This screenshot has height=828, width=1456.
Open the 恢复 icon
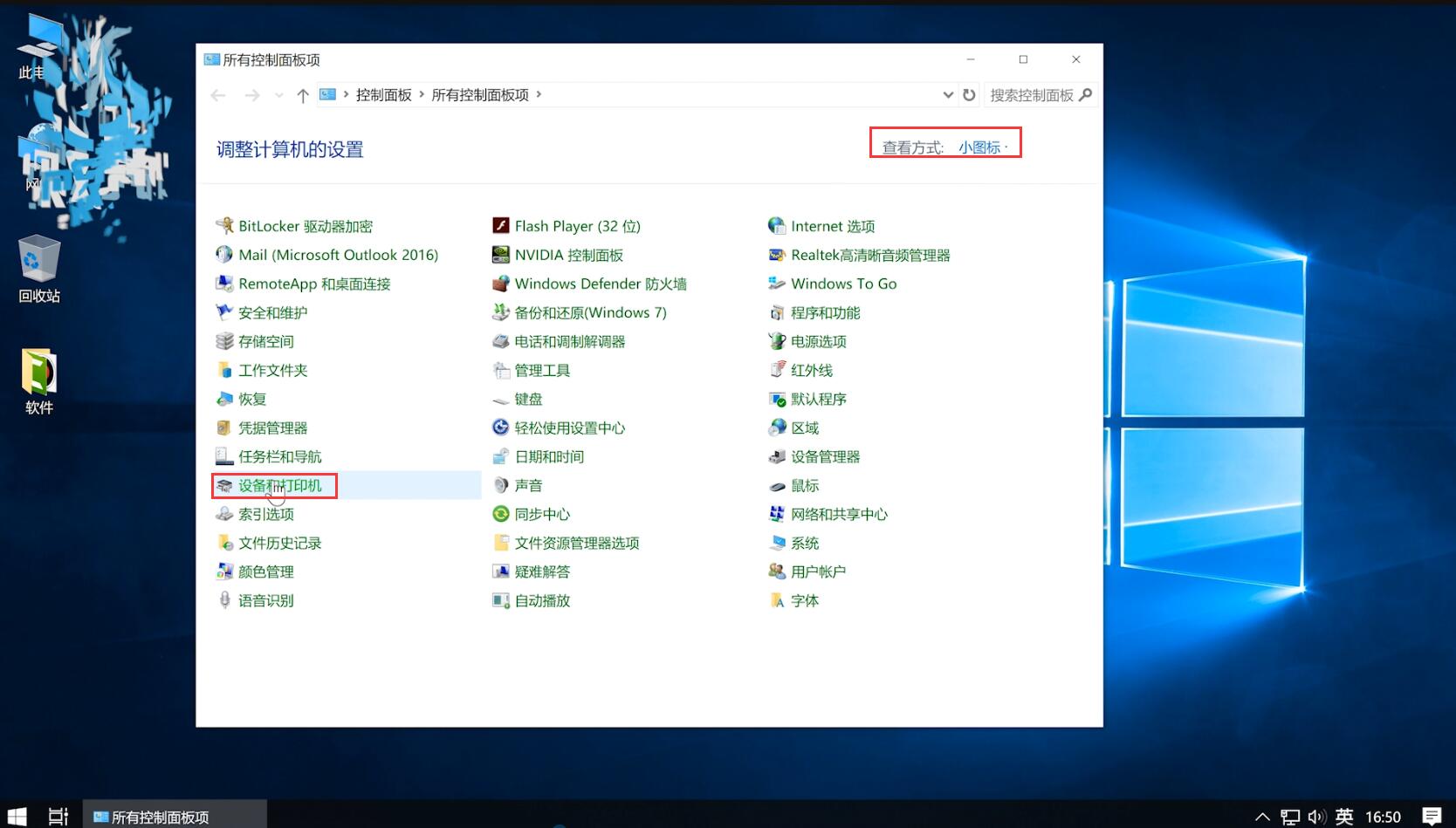tap(224, 399)
